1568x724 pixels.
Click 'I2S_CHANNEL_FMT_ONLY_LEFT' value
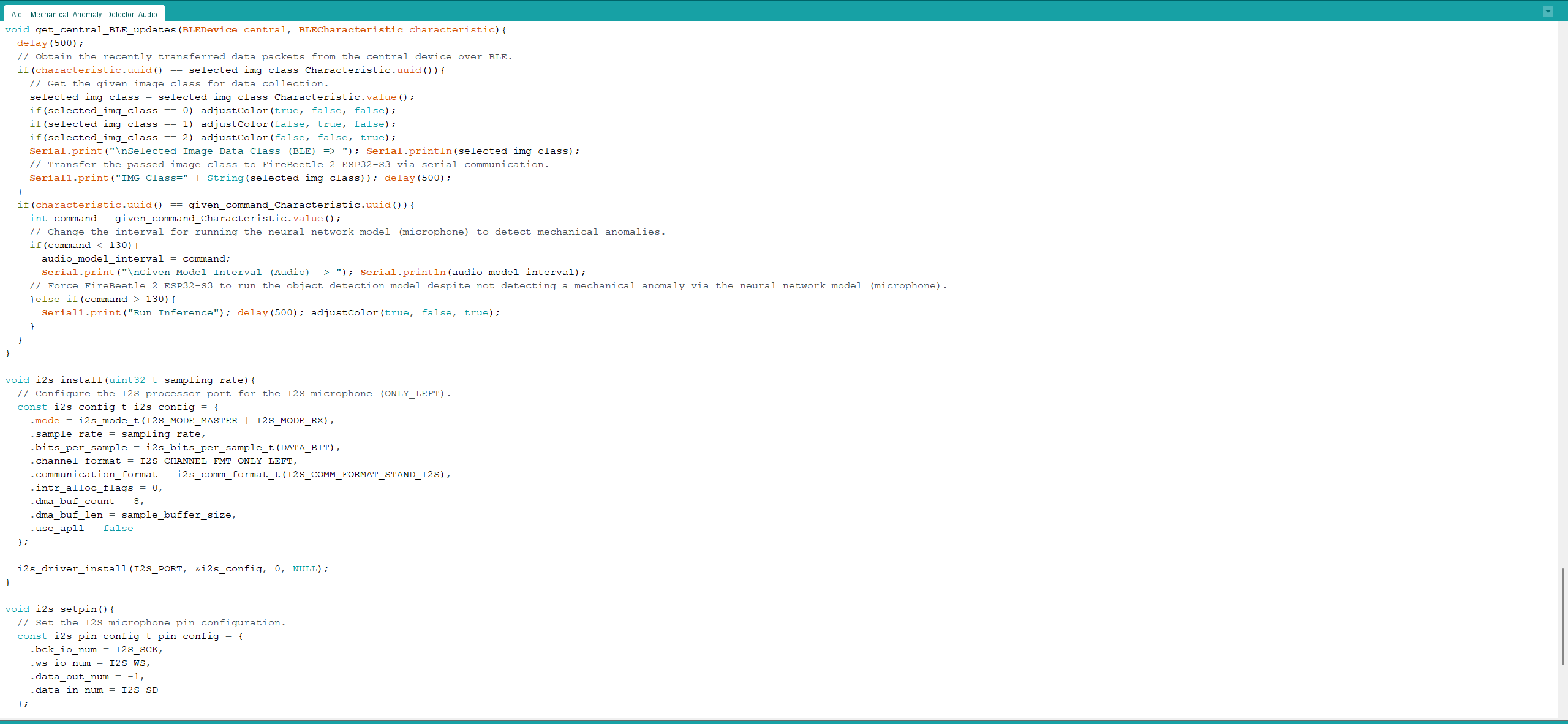216,461
